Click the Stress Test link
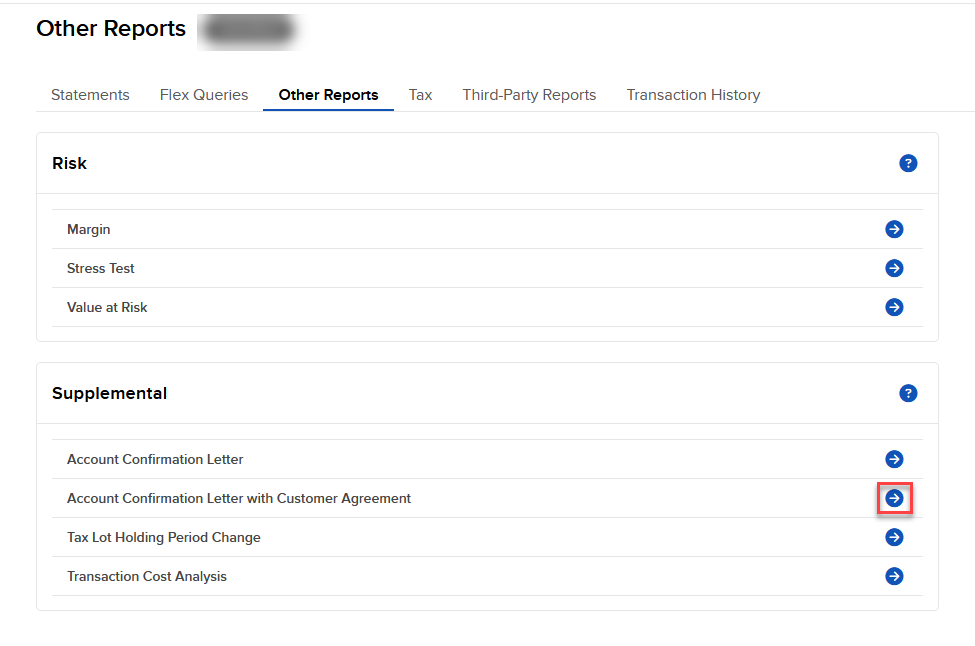Screen dimensions: 975x646 100,267
